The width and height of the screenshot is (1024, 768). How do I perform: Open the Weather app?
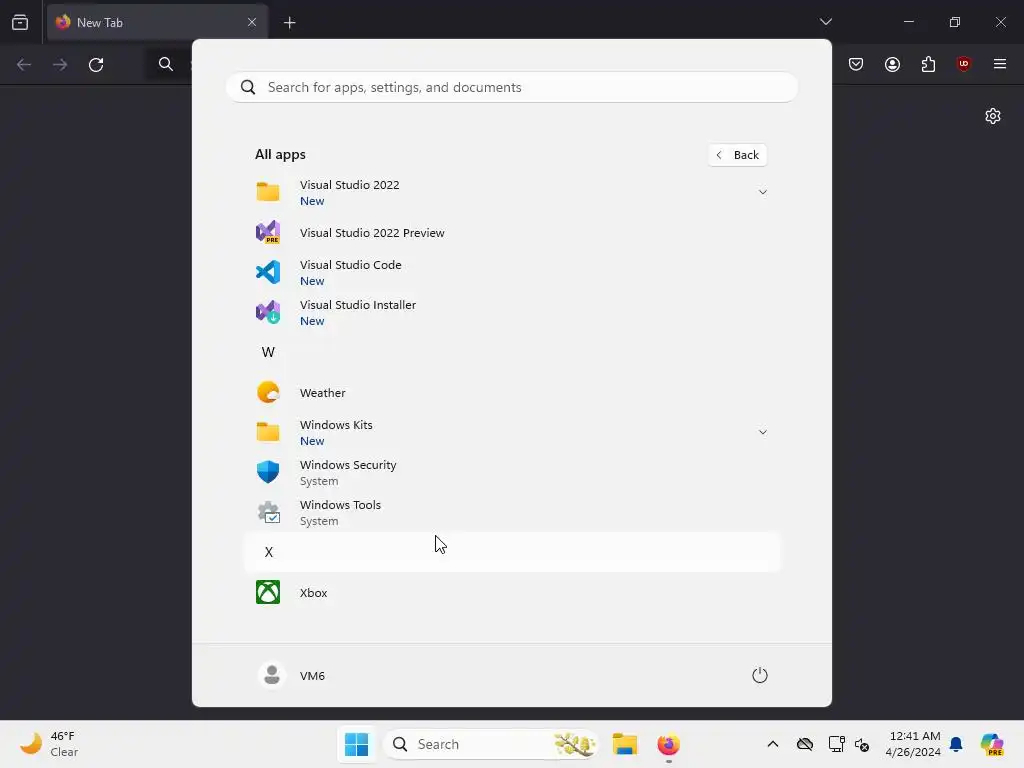tap(512, 392)
